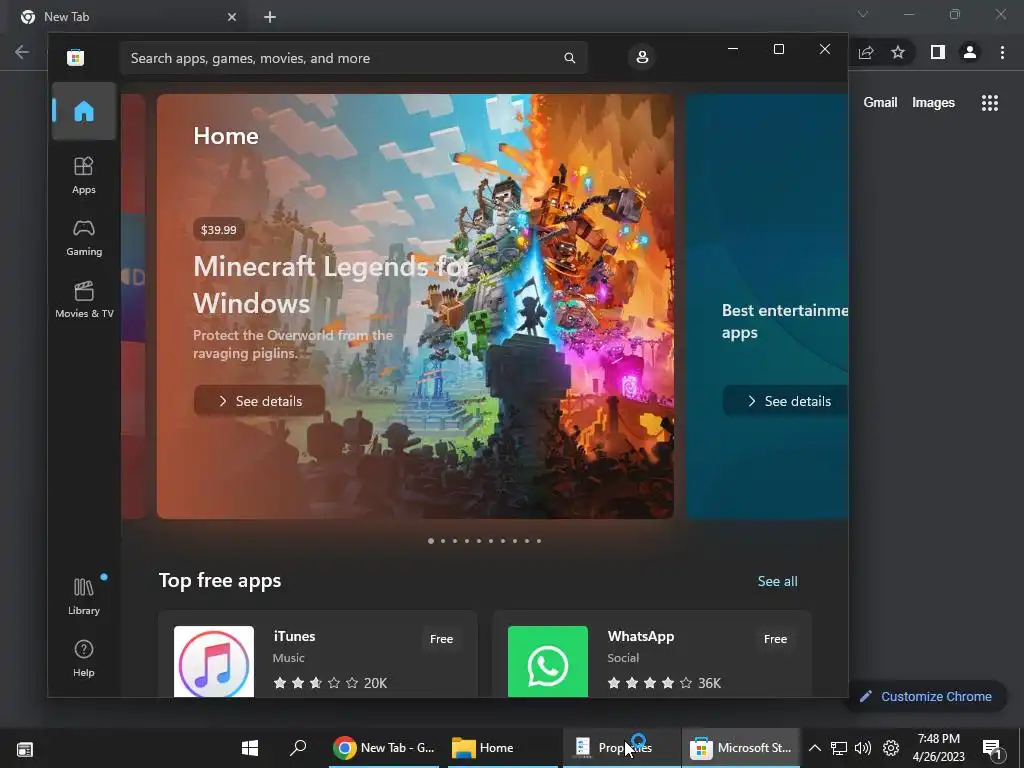Click the Free label on WhatsApp card

(x=775, y=639)
